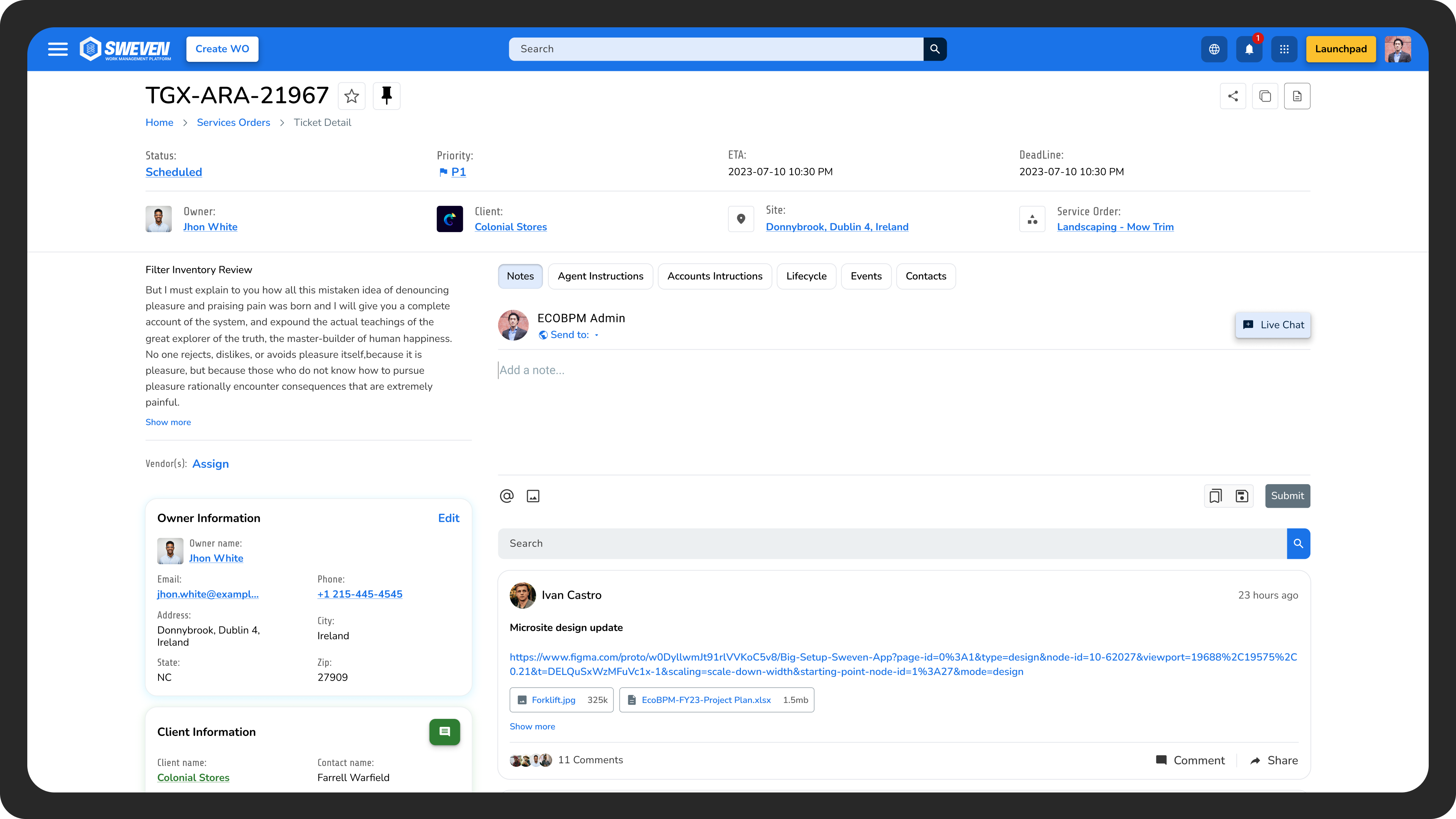The image size is (1456, 819).
Task: Toggle the pin for this ticket
Action: coord(387,96)
